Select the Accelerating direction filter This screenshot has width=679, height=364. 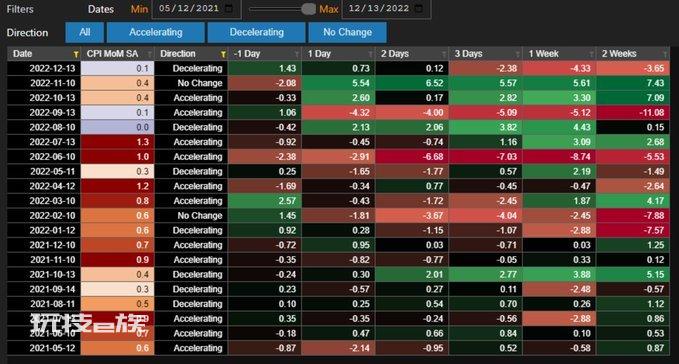tap(155, 32)
